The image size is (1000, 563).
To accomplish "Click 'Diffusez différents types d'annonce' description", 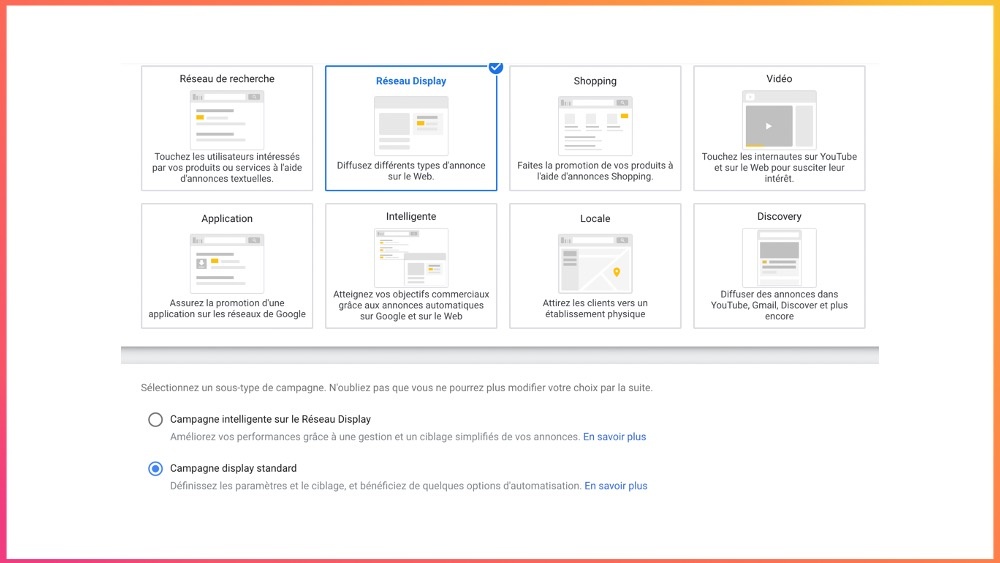I will point(411,171).
